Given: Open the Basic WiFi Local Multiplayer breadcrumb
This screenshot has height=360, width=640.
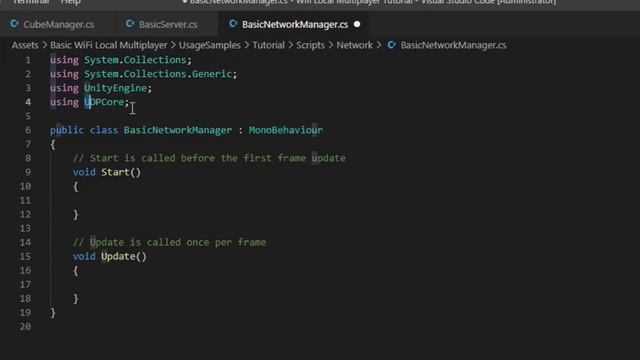Looking at the screenshot, I should pyautogui.click(x=109, y=45).
